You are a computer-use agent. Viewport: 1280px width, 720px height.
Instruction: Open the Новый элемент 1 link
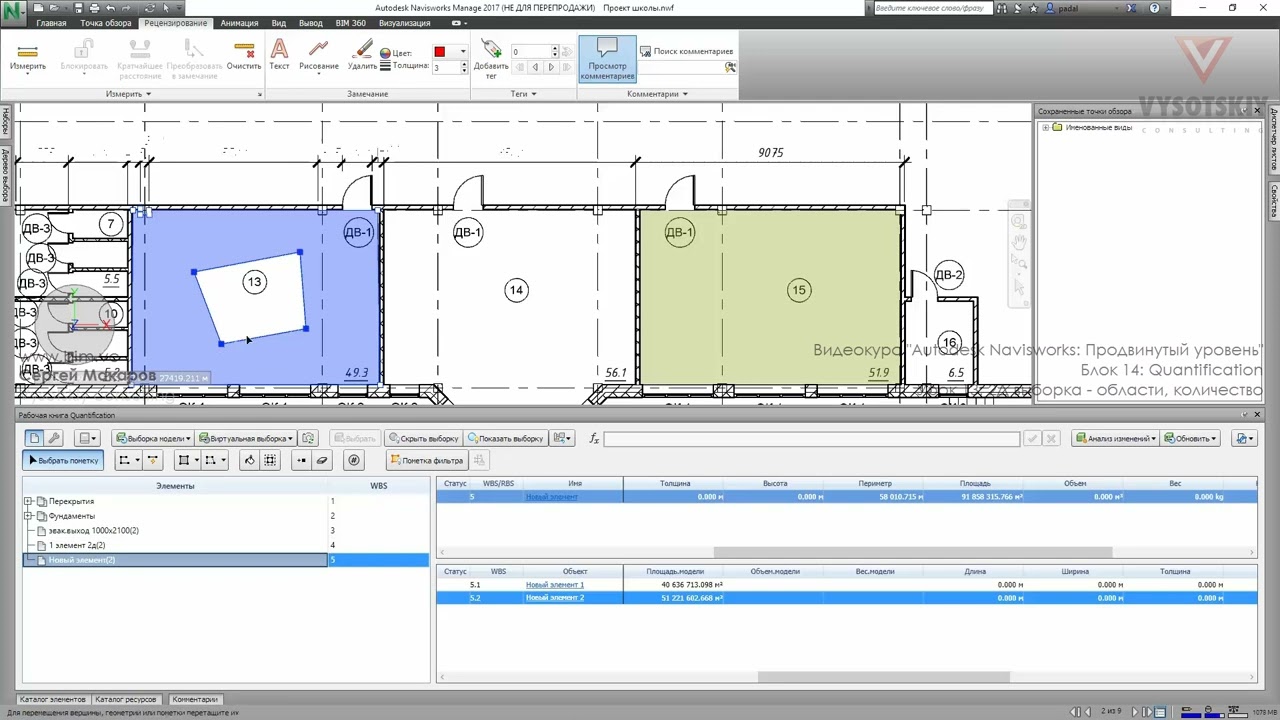point(555,584)
